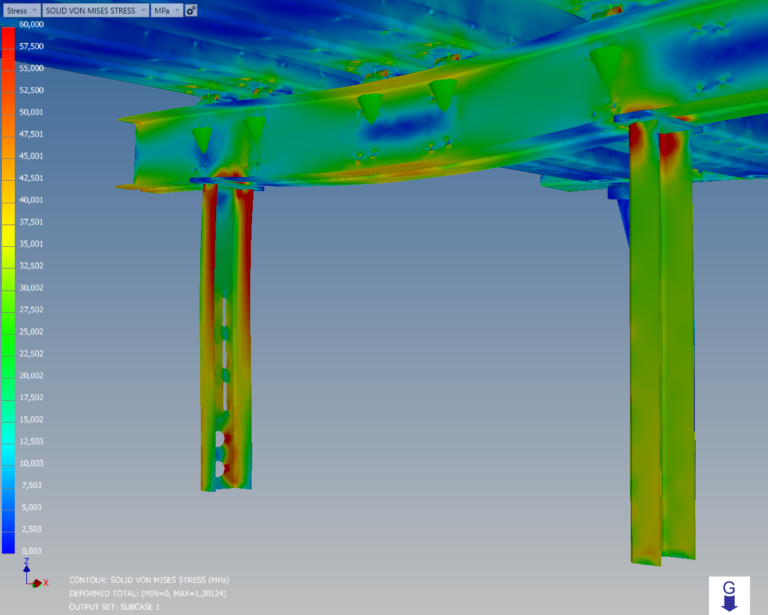Image resolution: width=768 pixels, height=615 pixels.
Task: Click the red X axis label
Action: click(46, 582)
